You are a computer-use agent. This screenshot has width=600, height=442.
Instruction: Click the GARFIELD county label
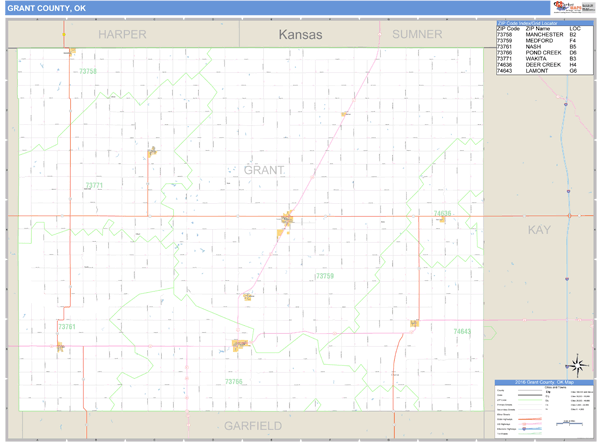point(254,426)
